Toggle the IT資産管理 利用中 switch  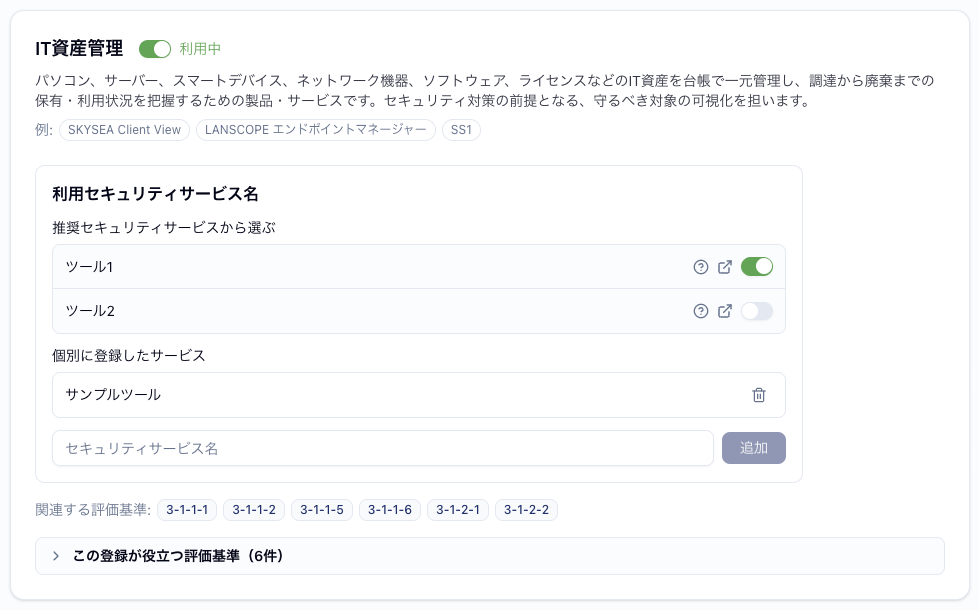pos(155,49)
